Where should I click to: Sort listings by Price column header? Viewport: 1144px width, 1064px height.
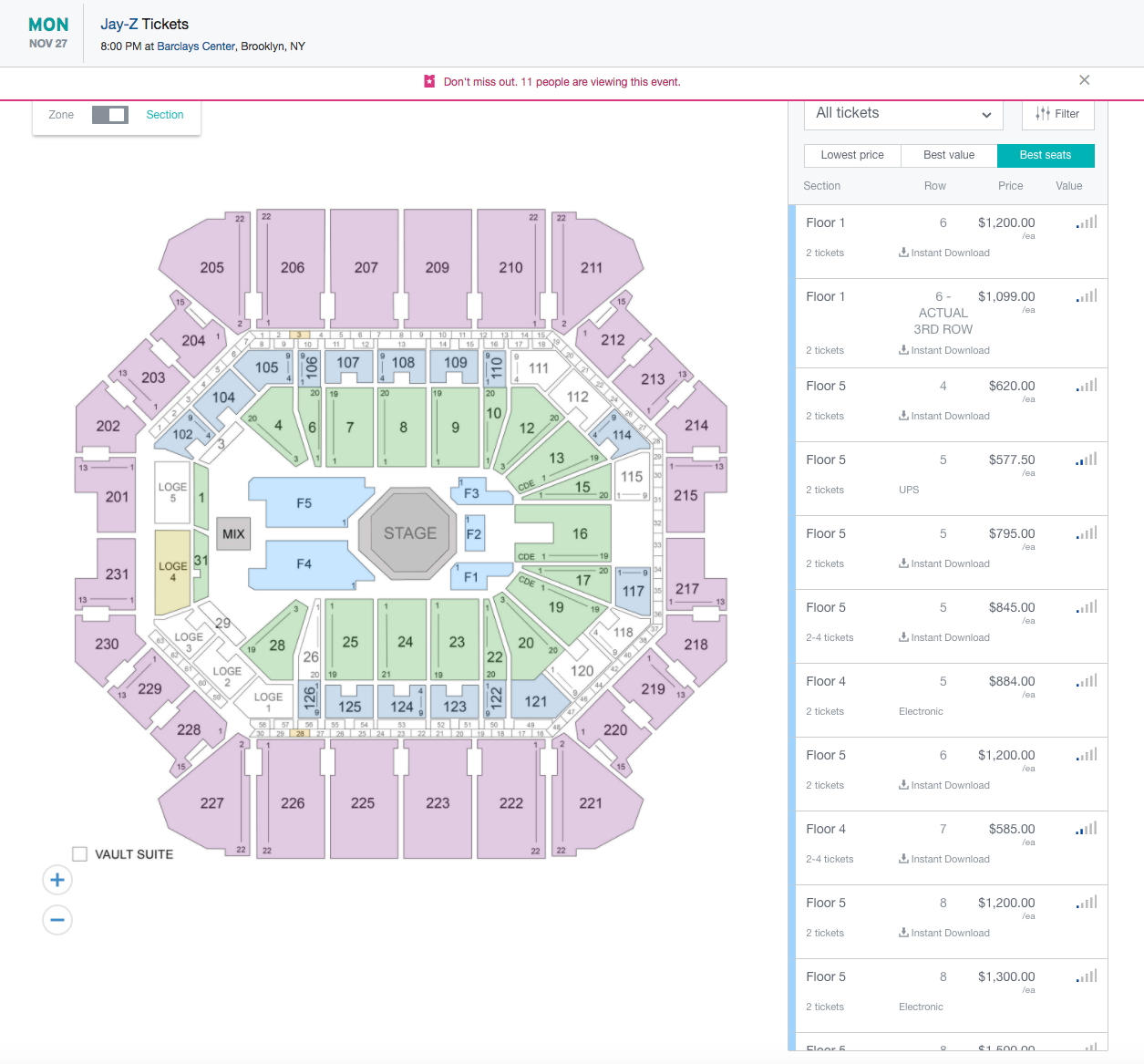(1010, 186)
